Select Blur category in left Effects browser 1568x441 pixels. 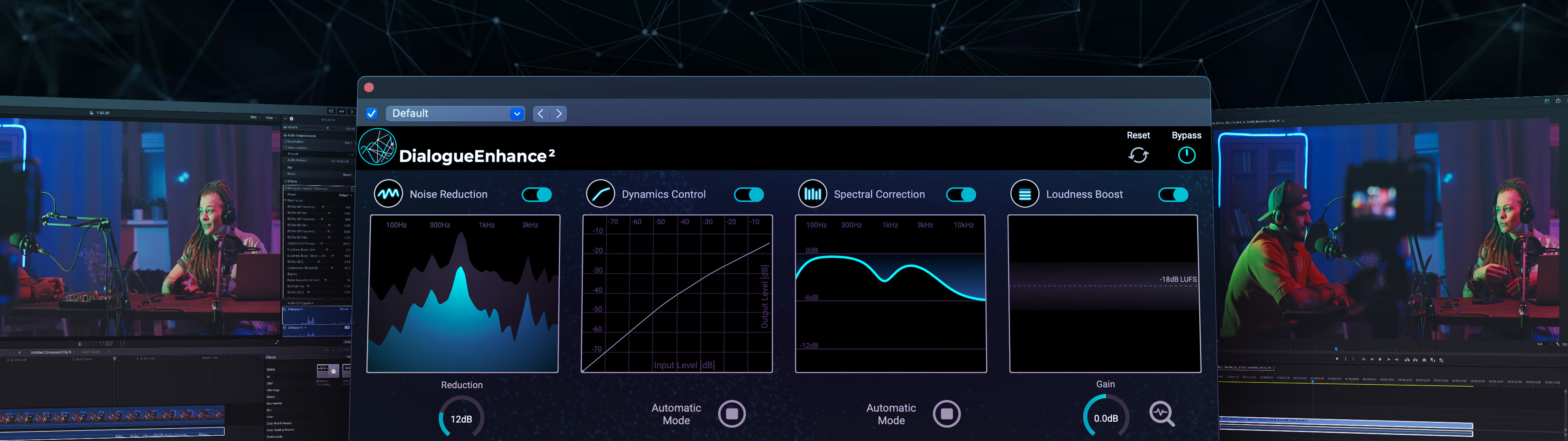[x=269, y=410]
